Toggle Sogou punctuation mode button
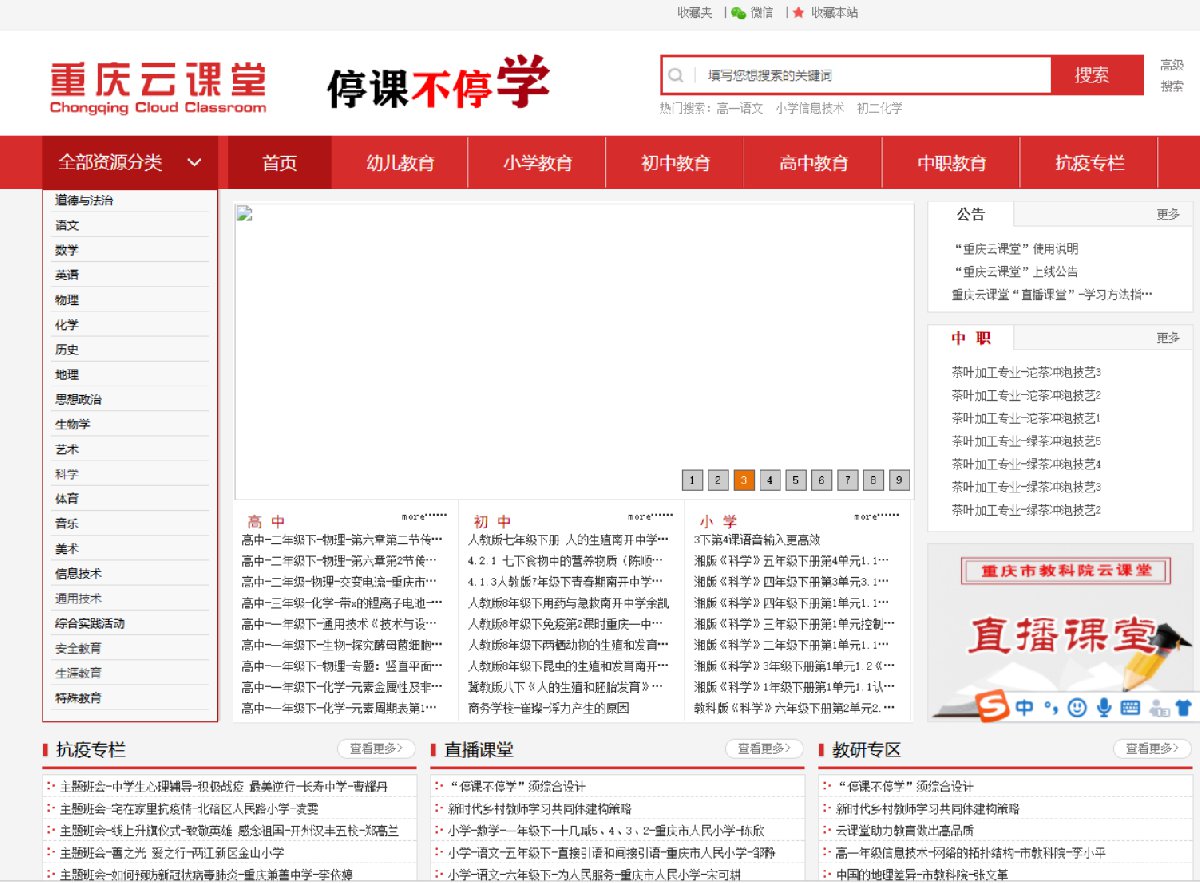 tap(1050, 707)
